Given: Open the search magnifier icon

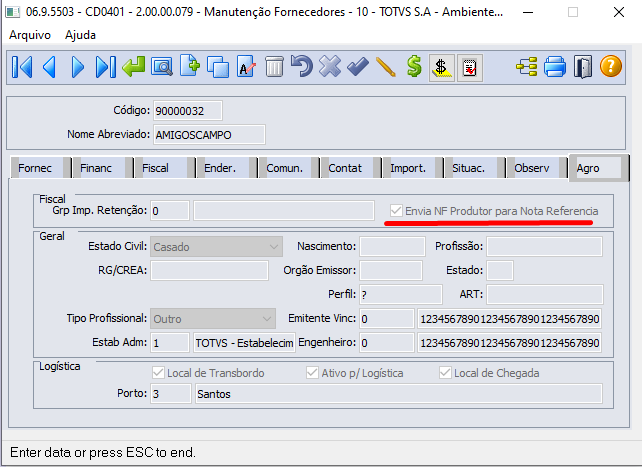Looking at the screenshot, I should point(162,67).
